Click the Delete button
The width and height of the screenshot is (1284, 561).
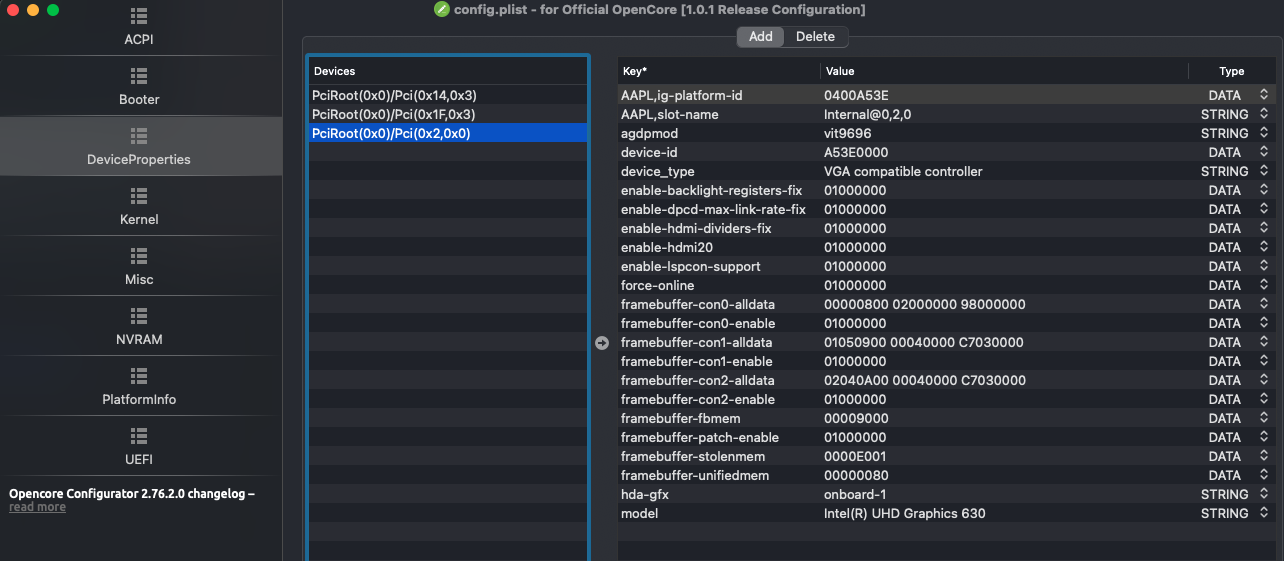tap(815, 37)
